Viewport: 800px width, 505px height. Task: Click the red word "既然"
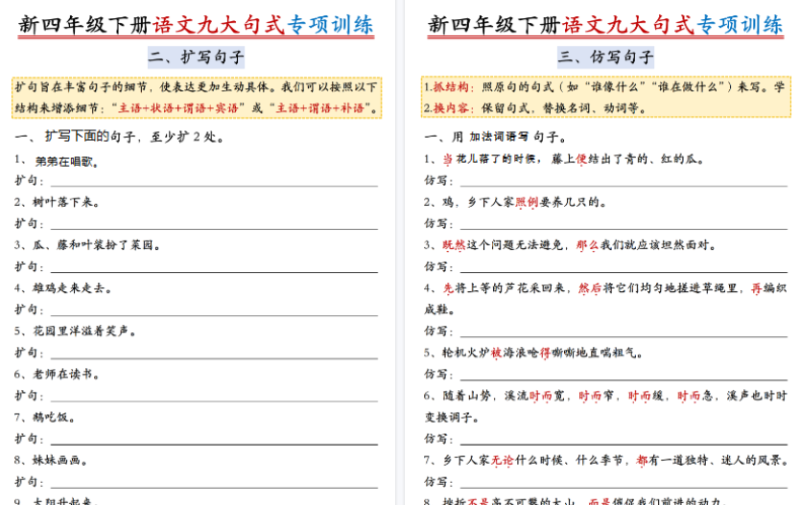click(x=454, y=245)
